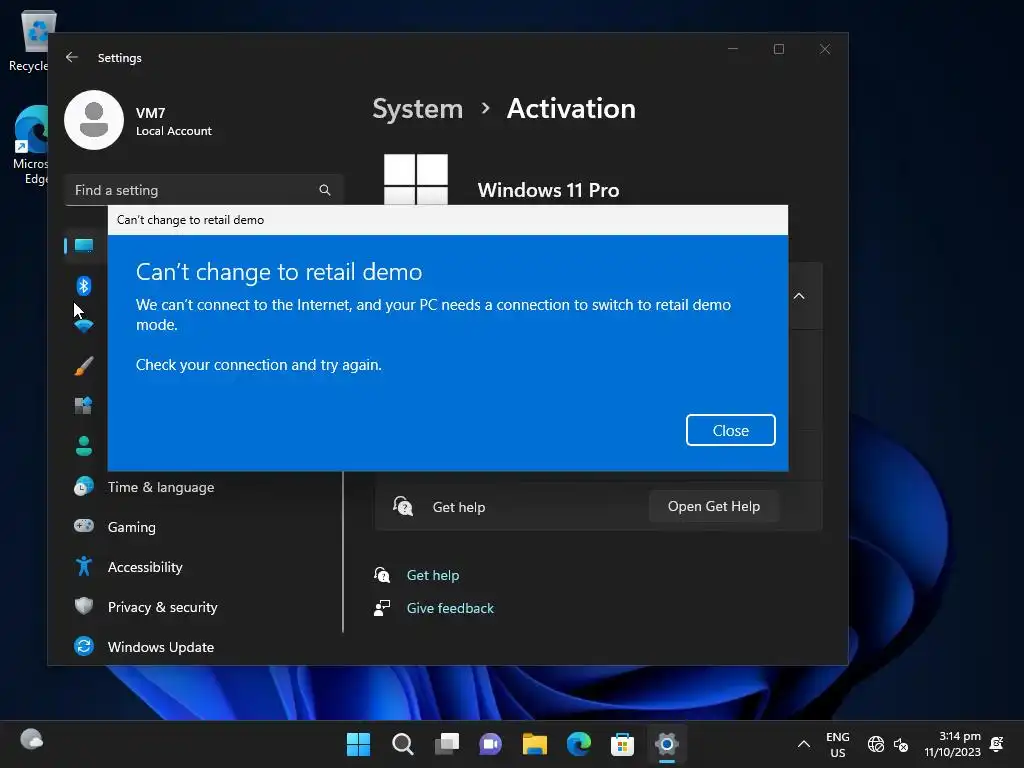The width and height of the screenshot is (1024, 768).
Task: Click the Give feedback link
Action: pos(450,608)
